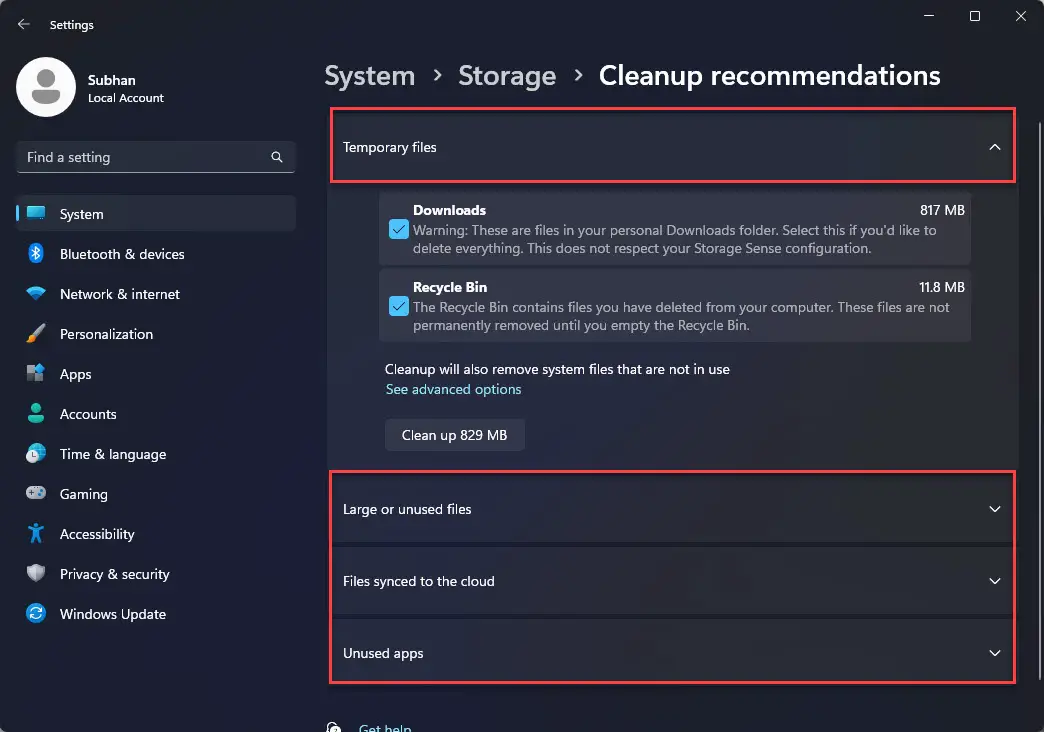
Task: Click Large or unused files label
Action: (x=407, y=509)
